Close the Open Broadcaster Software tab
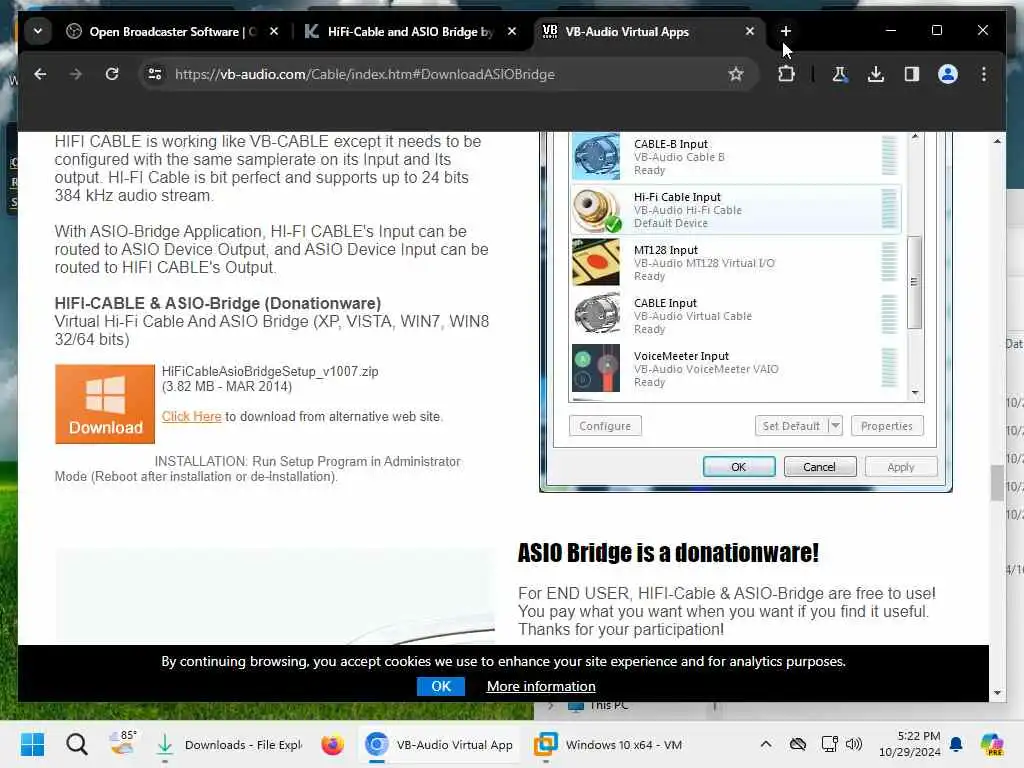Image resolution: width=1024 pixels, height=768 pixels. point(274,31)
